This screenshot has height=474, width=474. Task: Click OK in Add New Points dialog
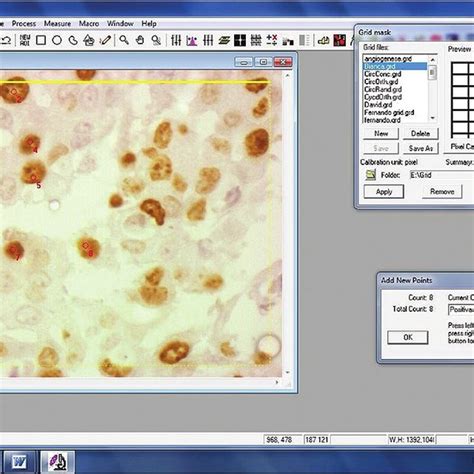point(408,337)
